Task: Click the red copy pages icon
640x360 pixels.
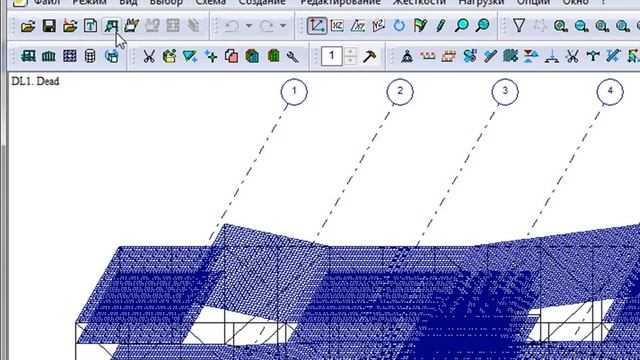Action: pos(232,56)
